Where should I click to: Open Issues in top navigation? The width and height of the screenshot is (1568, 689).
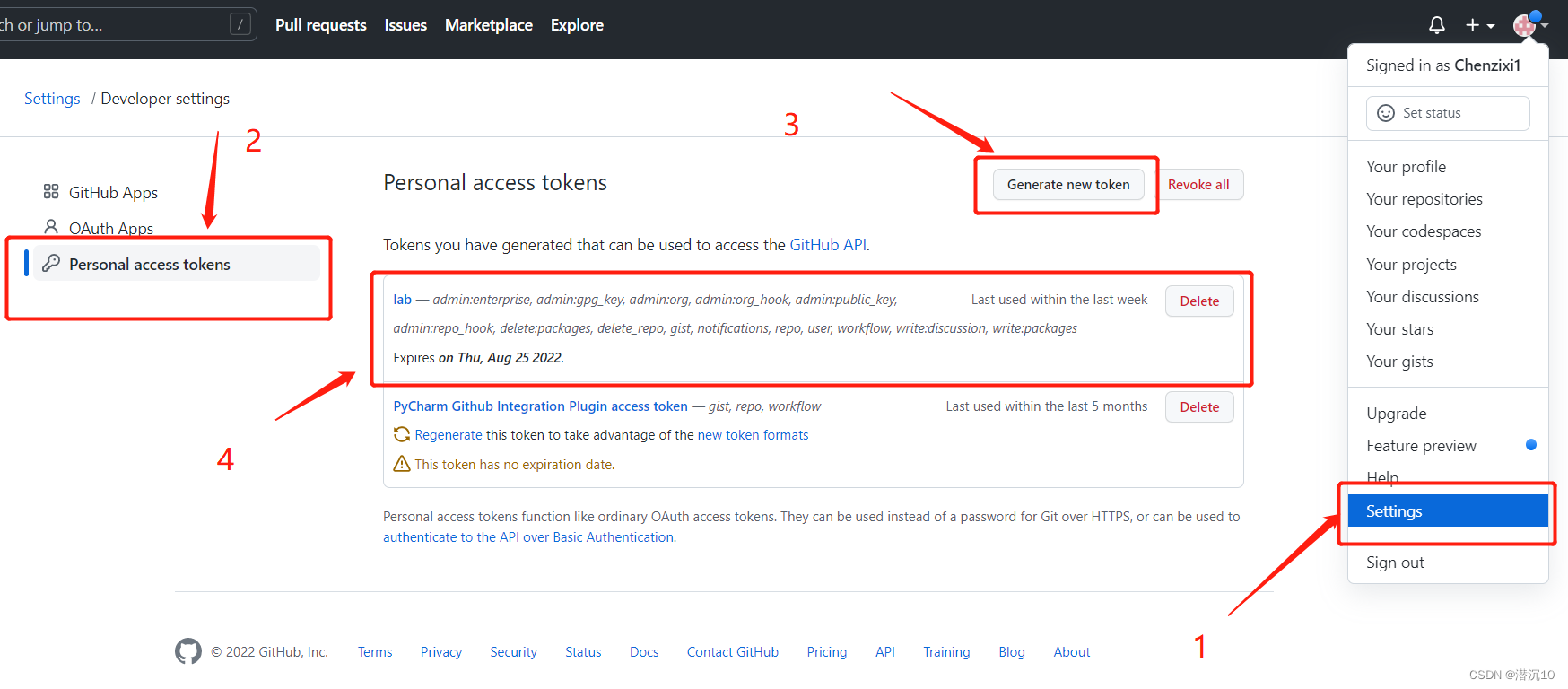[405, 25]
